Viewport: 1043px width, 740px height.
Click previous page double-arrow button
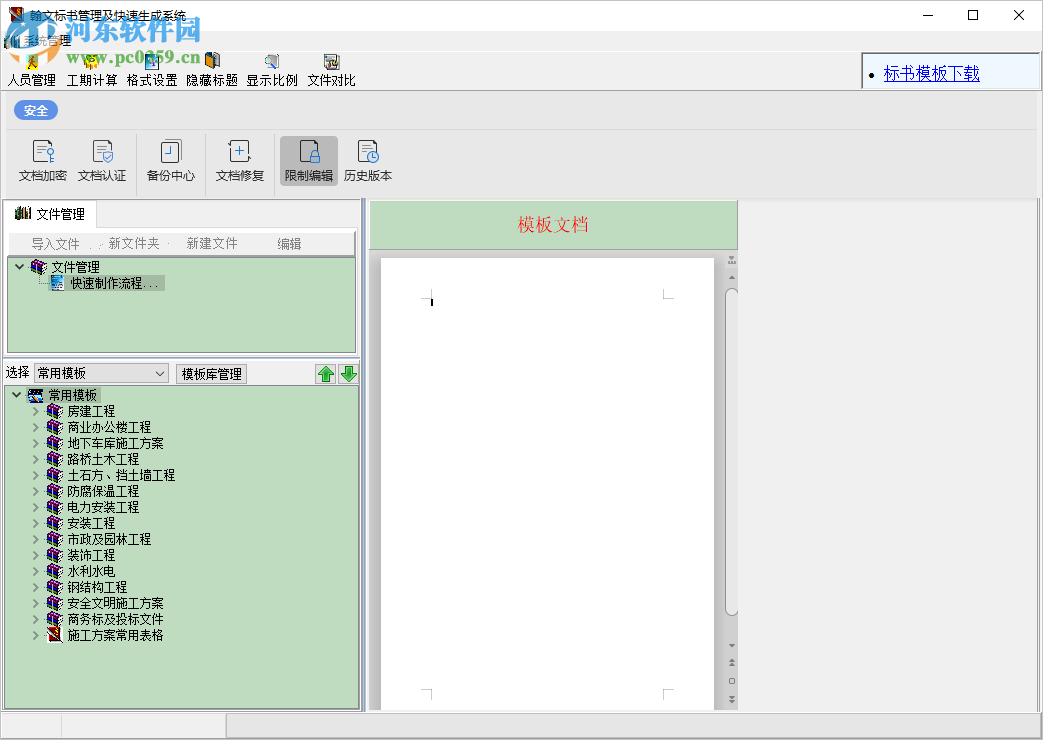732,663
